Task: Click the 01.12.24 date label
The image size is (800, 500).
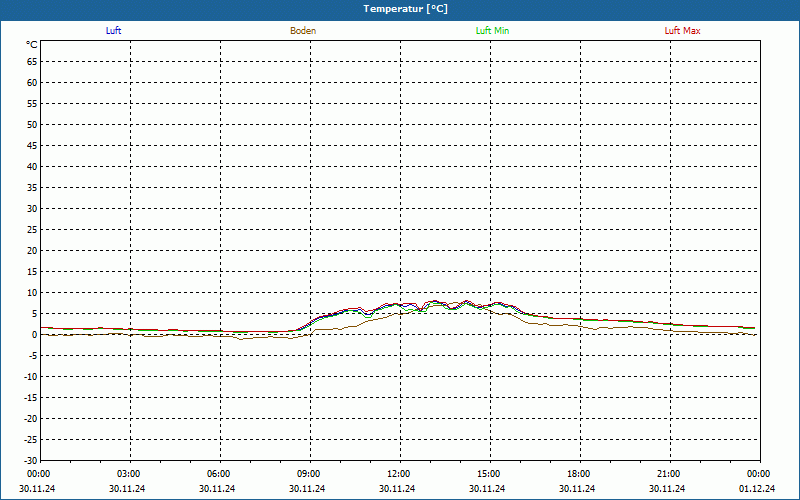Action: (757, 489)
